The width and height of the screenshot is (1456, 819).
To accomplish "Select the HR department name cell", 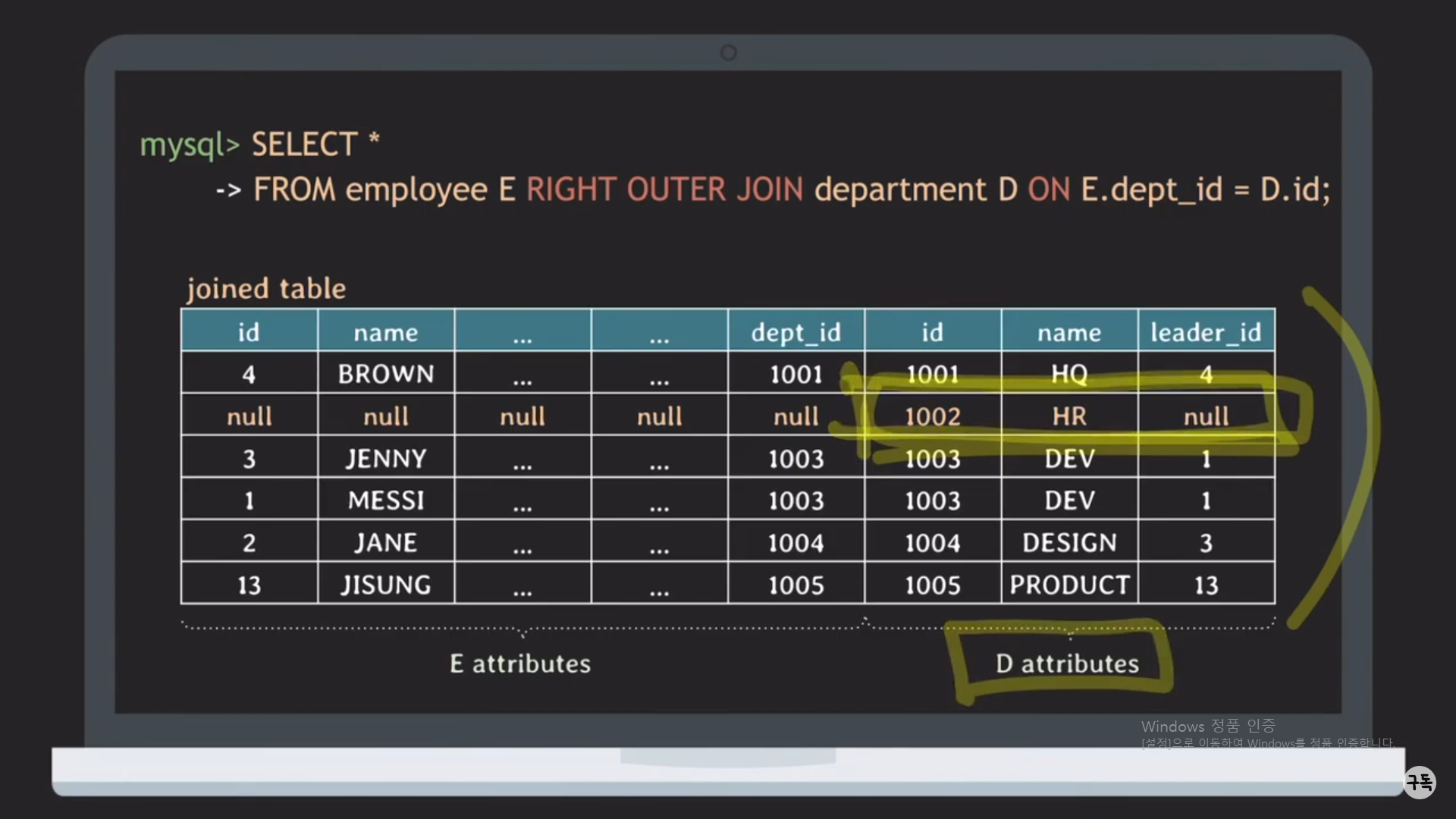I will click(x=1069, y=416).
